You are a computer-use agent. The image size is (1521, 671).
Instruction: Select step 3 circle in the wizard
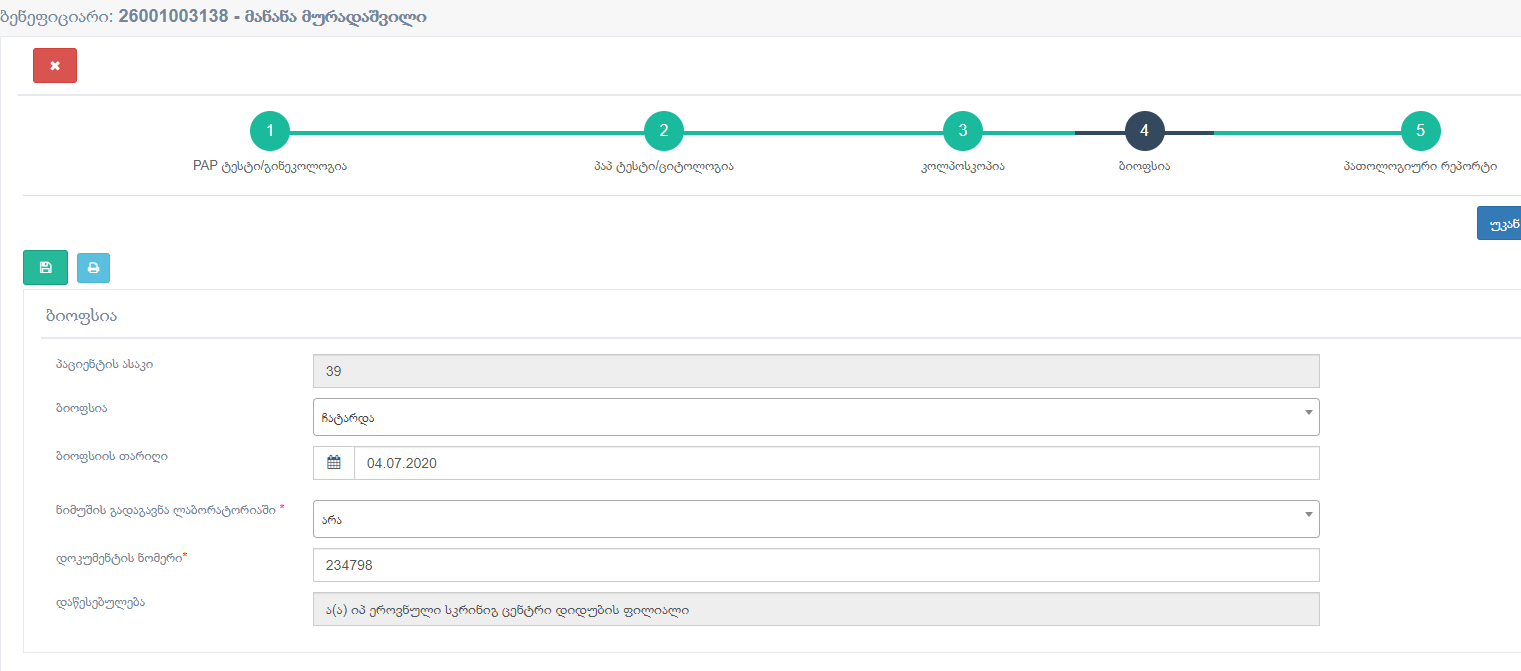[x=962, y=131]
